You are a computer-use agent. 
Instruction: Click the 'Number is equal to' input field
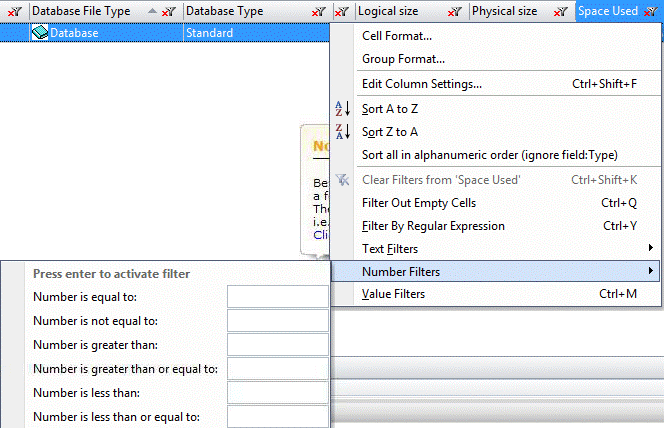click(277, 297)
